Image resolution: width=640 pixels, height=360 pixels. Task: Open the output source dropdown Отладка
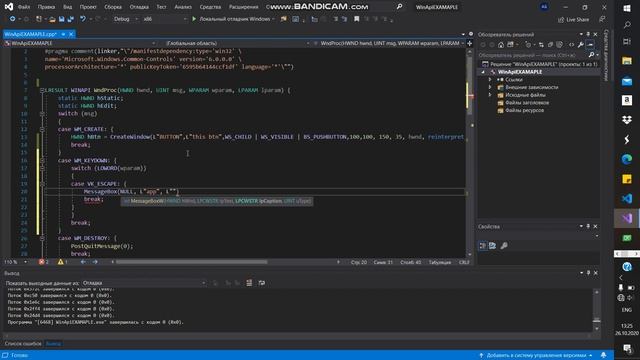pos(144,283)
